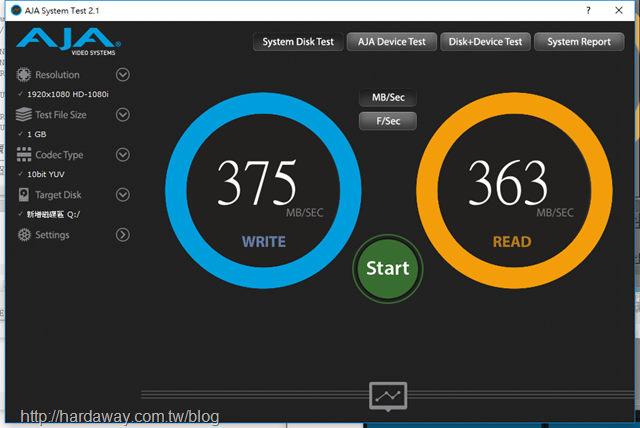Close the AJA System Test window
This screenshot has height=428, width=640.
619,11
